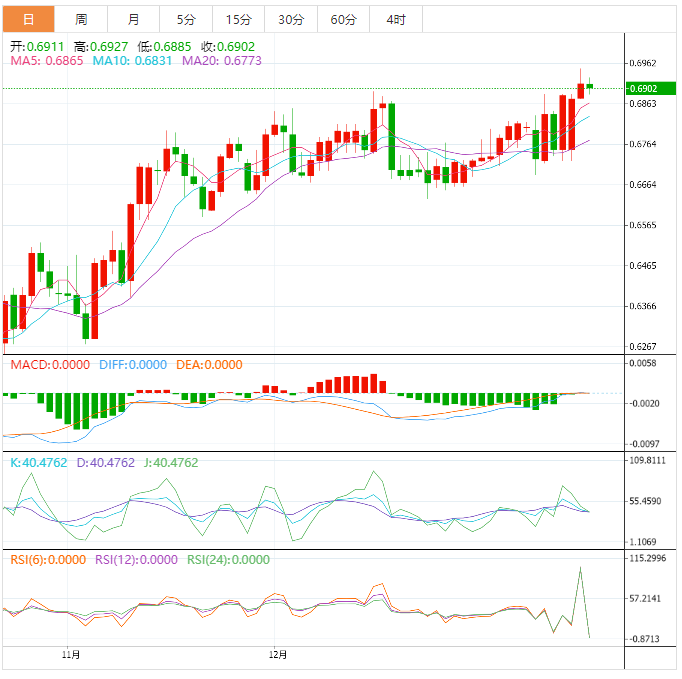682x679 pixels.
Task: Switch to the 4时 chart tab
Action: point(395,20)
